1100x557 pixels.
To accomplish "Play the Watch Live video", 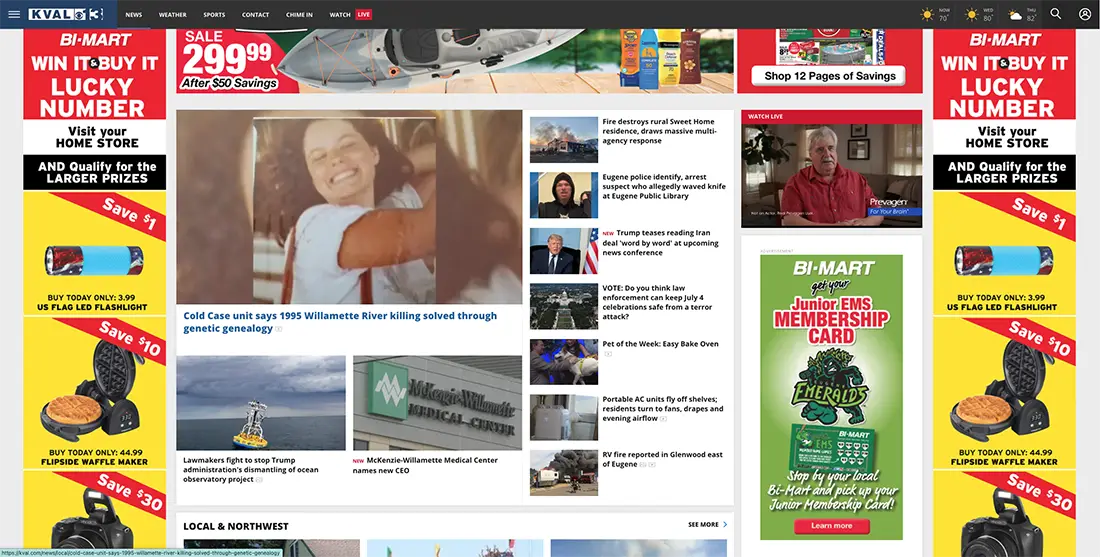I will tap(831, 175).
